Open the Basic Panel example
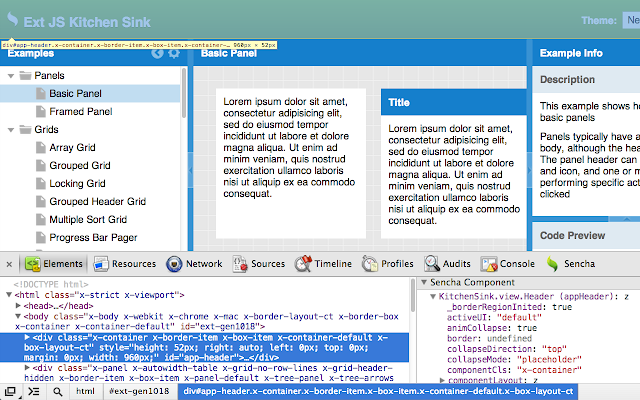Viewport: 640px width, 400px height. coord(76,93)
